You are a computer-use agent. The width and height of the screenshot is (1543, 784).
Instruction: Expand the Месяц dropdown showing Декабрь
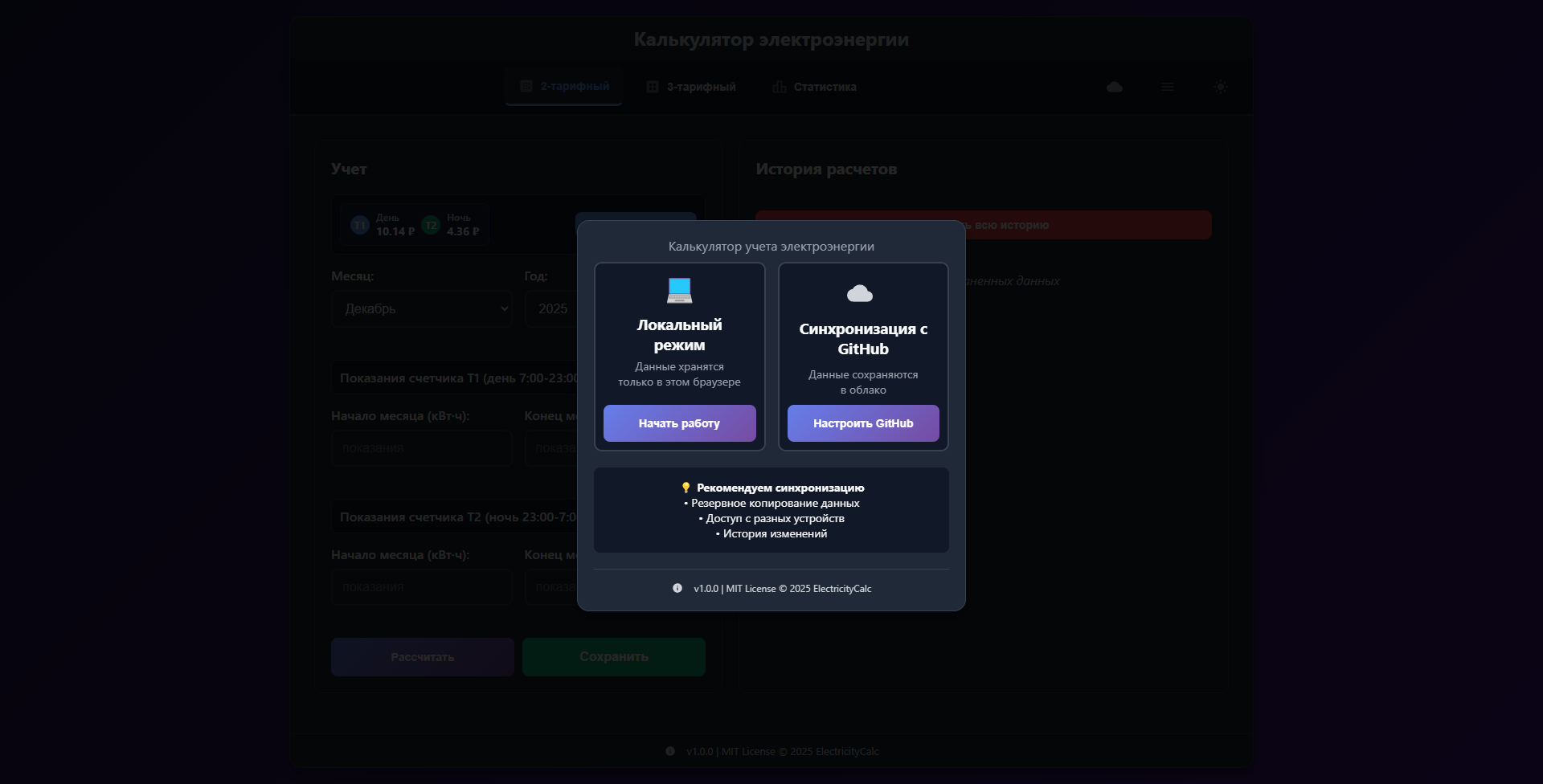(x=422, y=308)
